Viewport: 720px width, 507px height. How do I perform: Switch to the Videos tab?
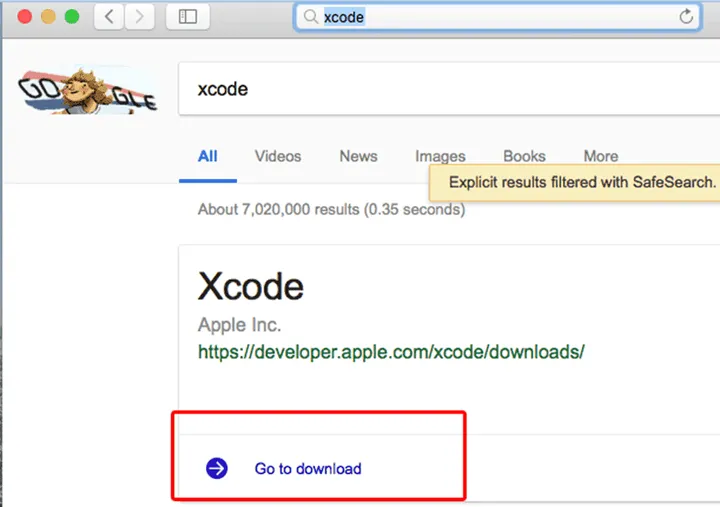278,156
